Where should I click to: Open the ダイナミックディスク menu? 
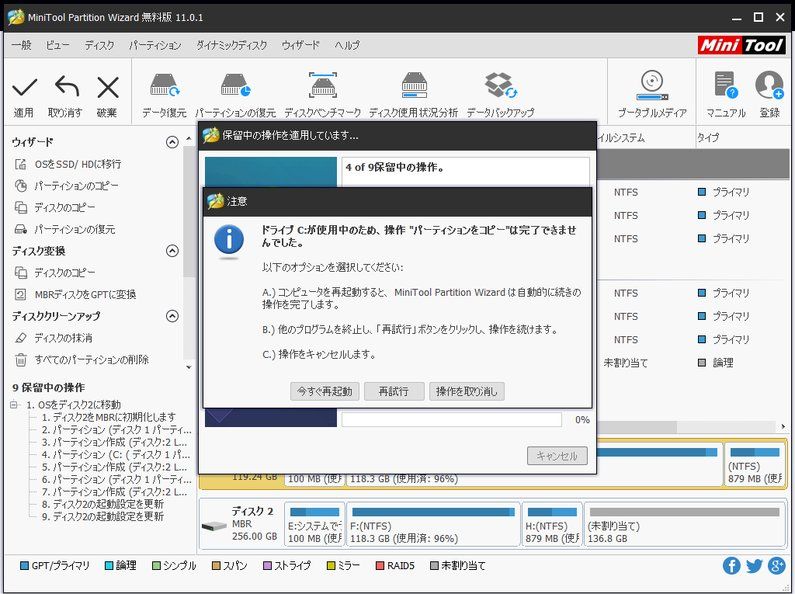(232, 45)
